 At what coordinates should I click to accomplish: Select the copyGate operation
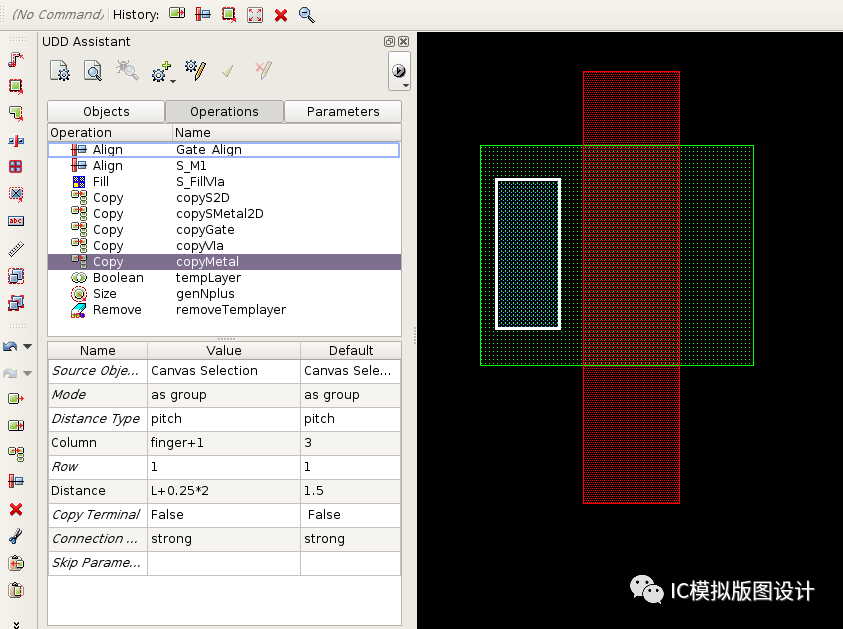pos(224,230)
